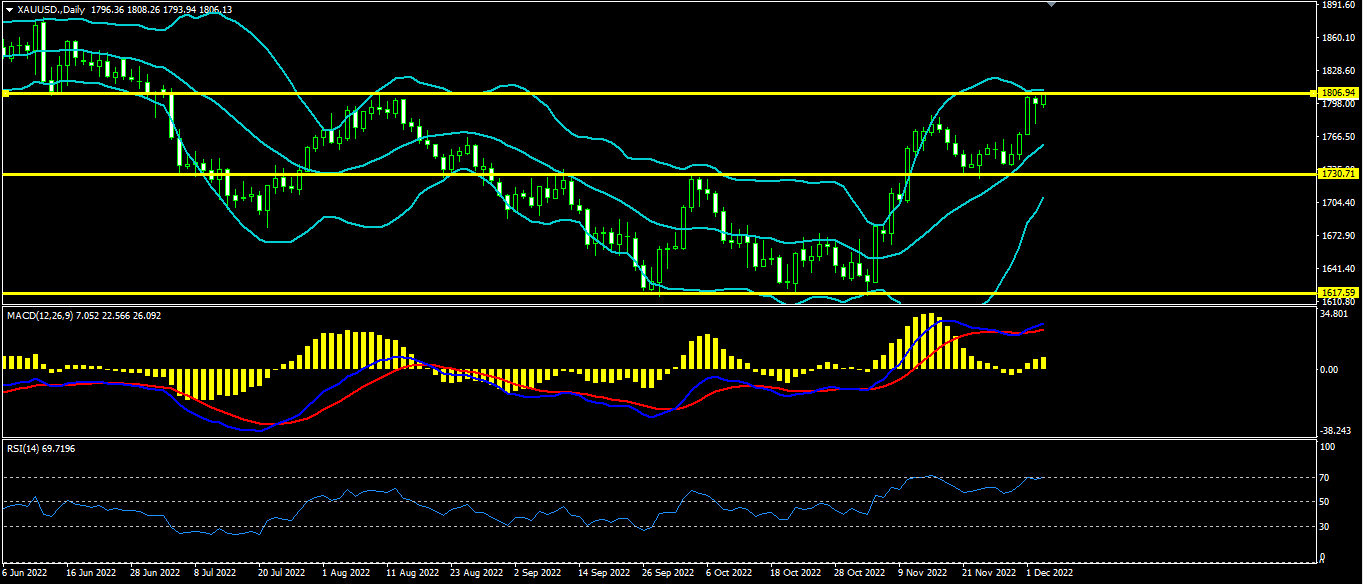The height and width of the screenshot is (584, 1364).
Task: Grab left handle of 1806.94 horizontal line
Action: click(x=5, y=93)
